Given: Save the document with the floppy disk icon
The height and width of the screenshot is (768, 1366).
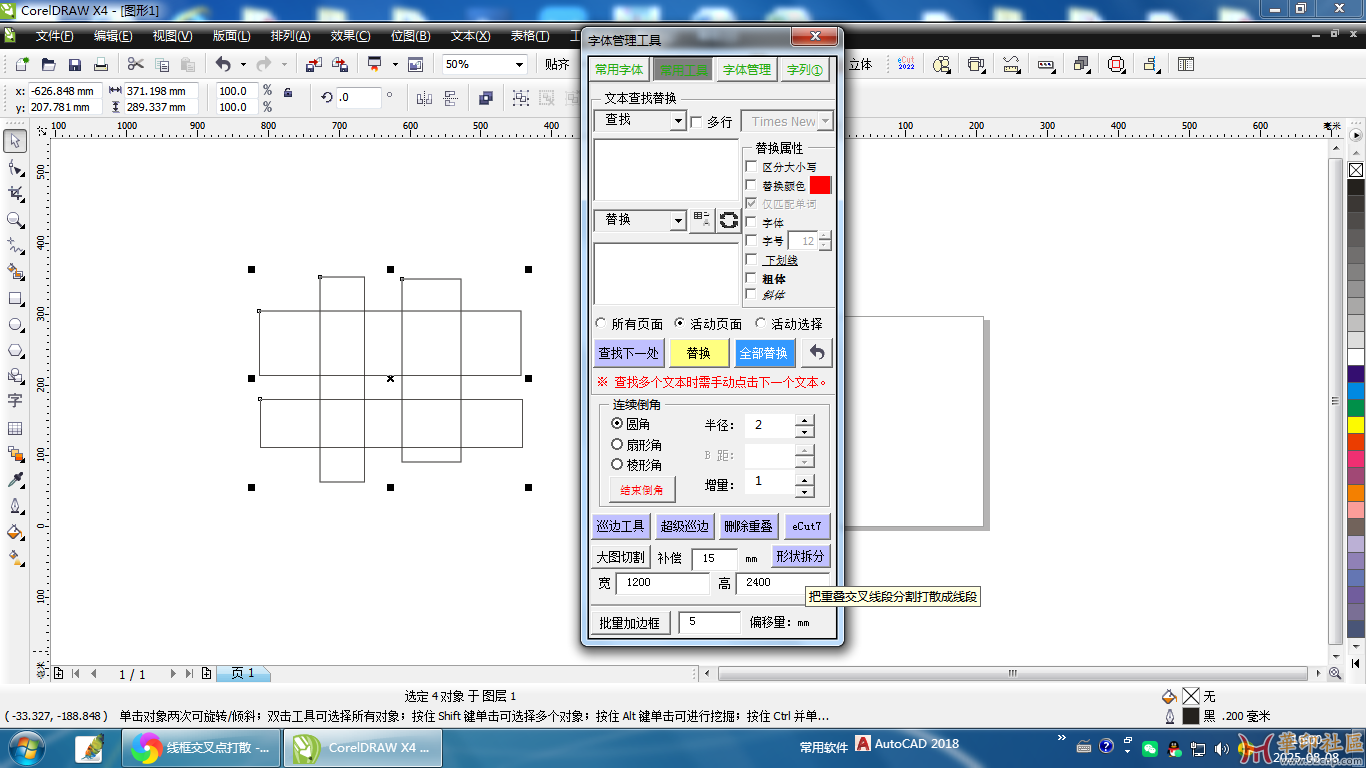Looking at the screenshot, I should coord(75,64).
